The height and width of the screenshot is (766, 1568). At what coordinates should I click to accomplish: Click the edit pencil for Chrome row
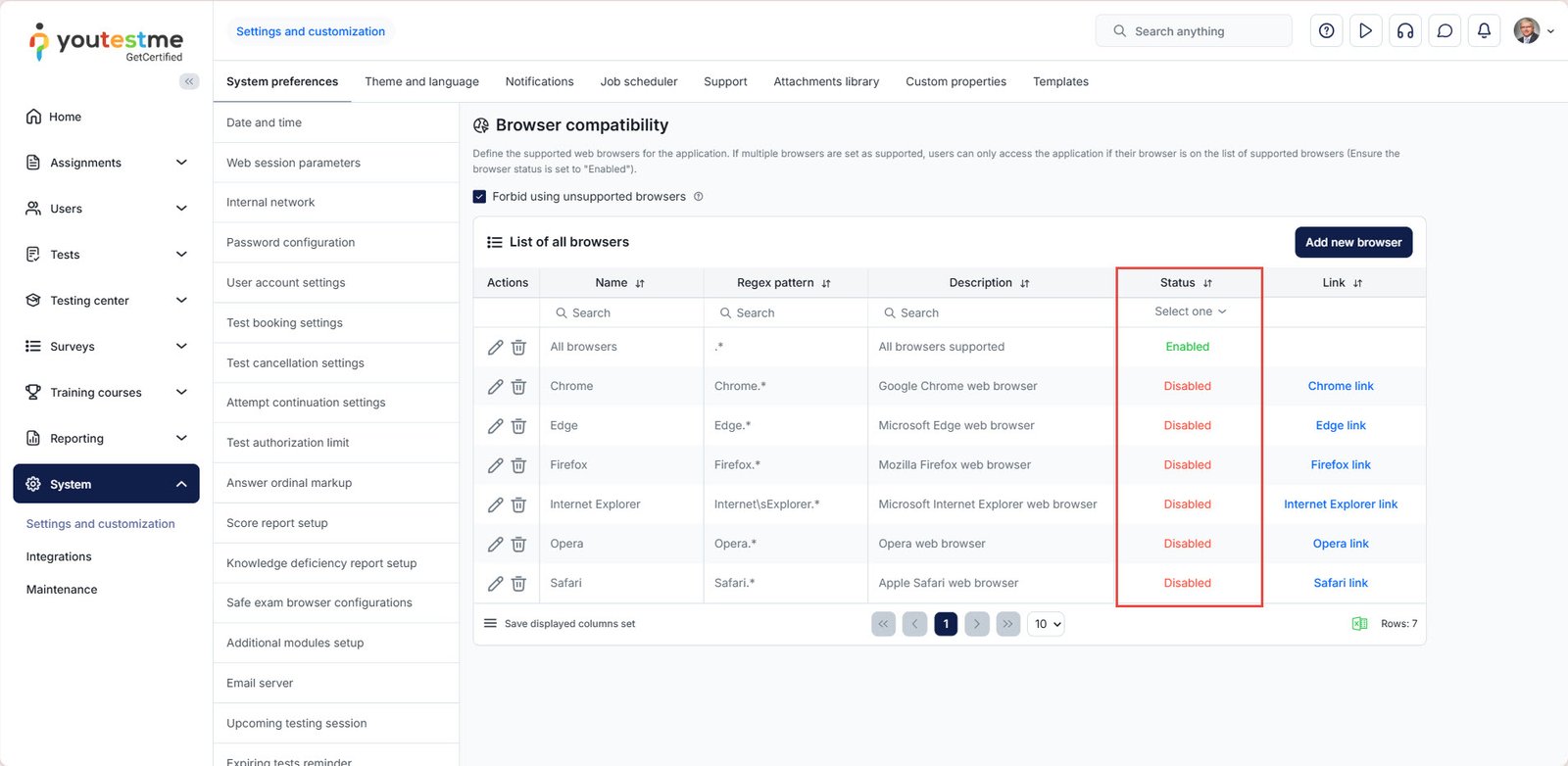click(x=495, y=387)
